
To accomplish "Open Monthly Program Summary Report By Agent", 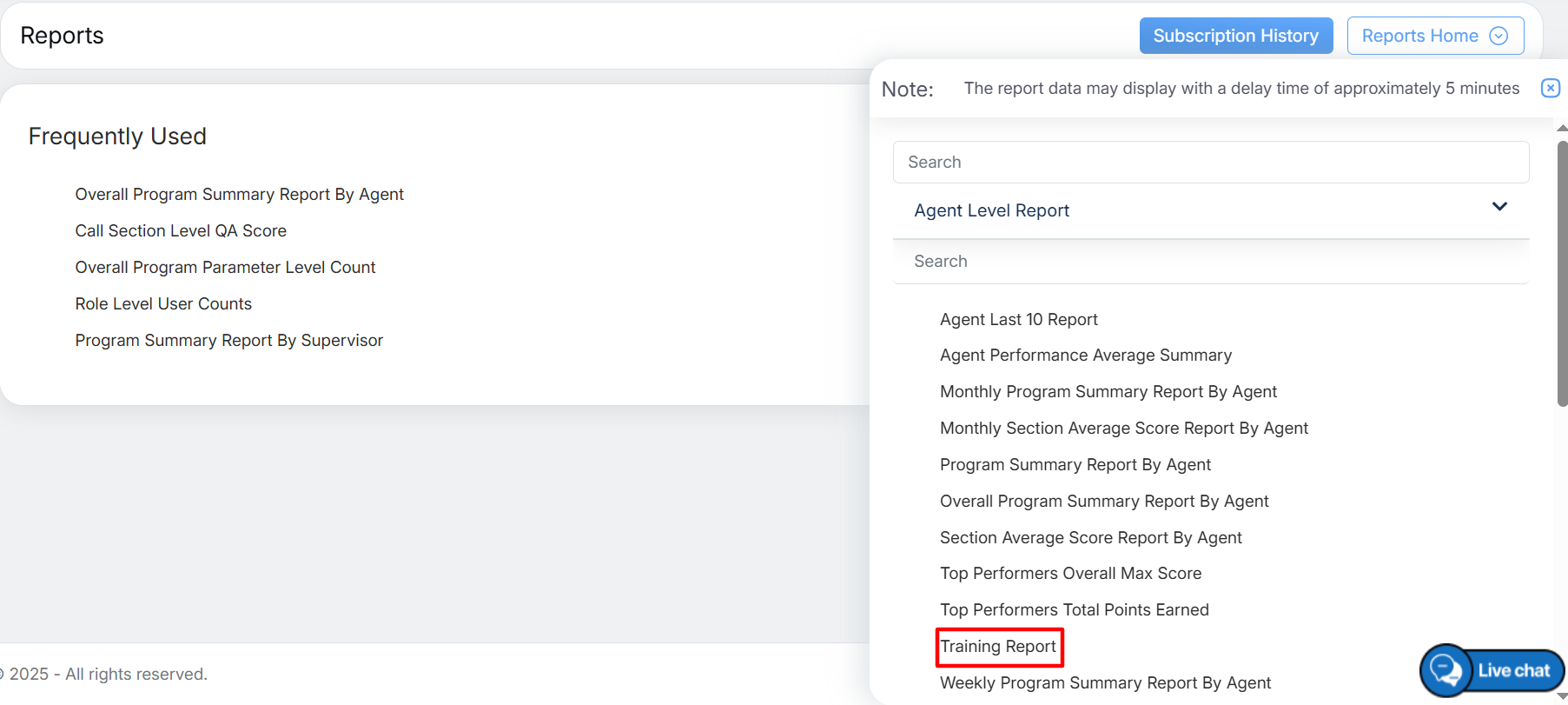I will (1108, 392).
